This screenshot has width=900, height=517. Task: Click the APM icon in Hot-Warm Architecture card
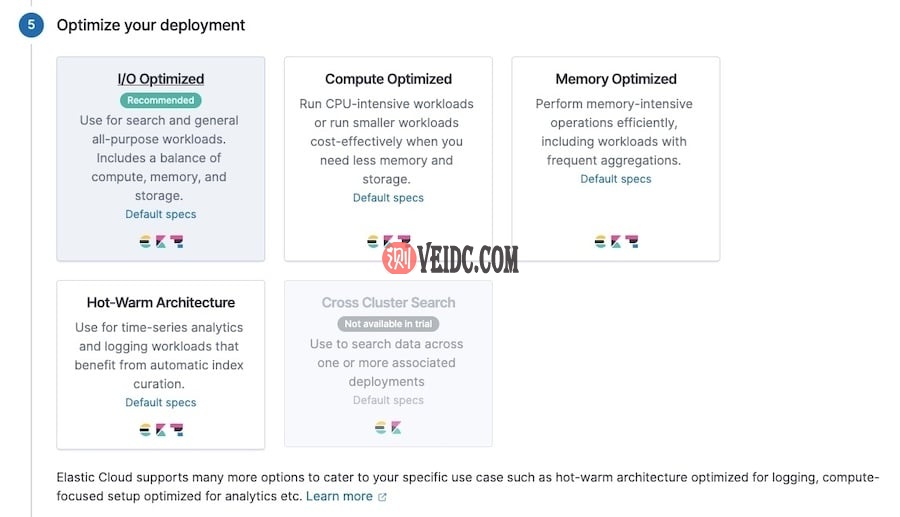point(176,429)
